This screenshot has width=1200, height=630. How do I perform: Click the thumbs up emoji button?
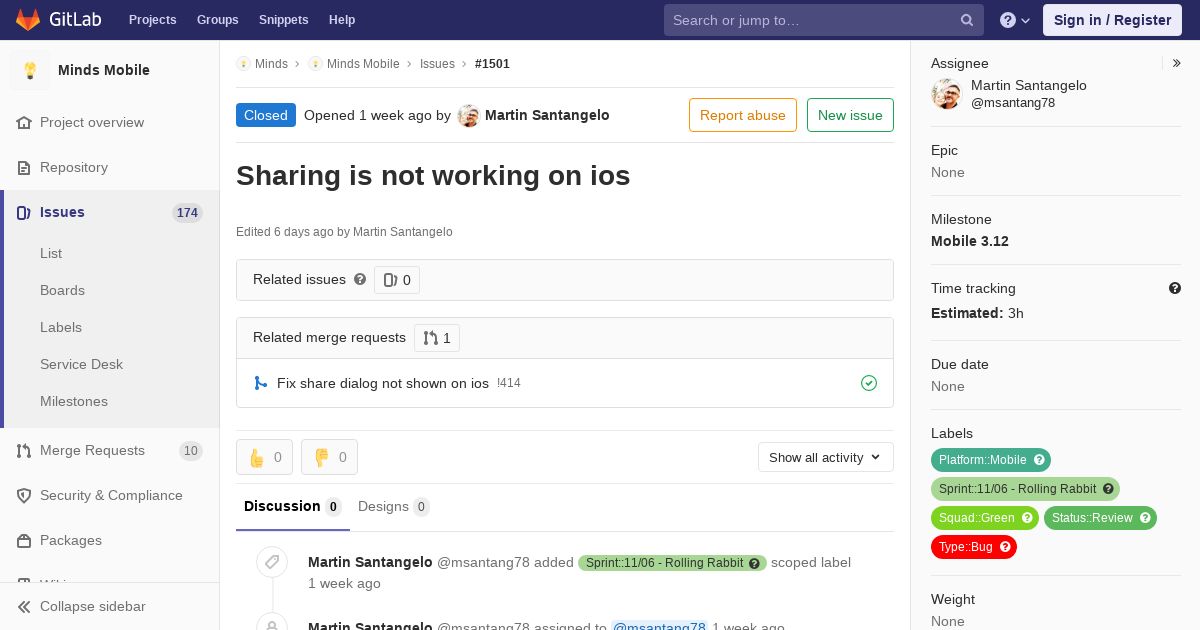pos(265,457)
